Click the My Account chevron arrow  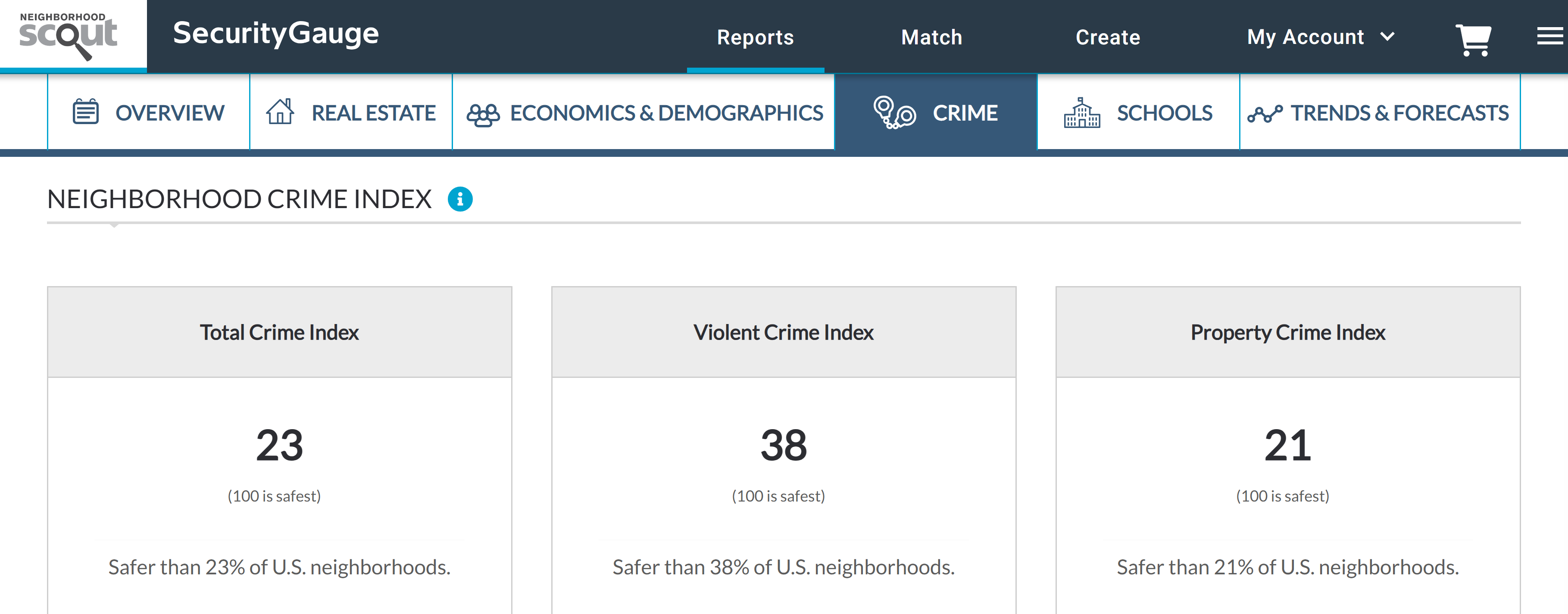pyautogui.click(x=1387, y=37)
